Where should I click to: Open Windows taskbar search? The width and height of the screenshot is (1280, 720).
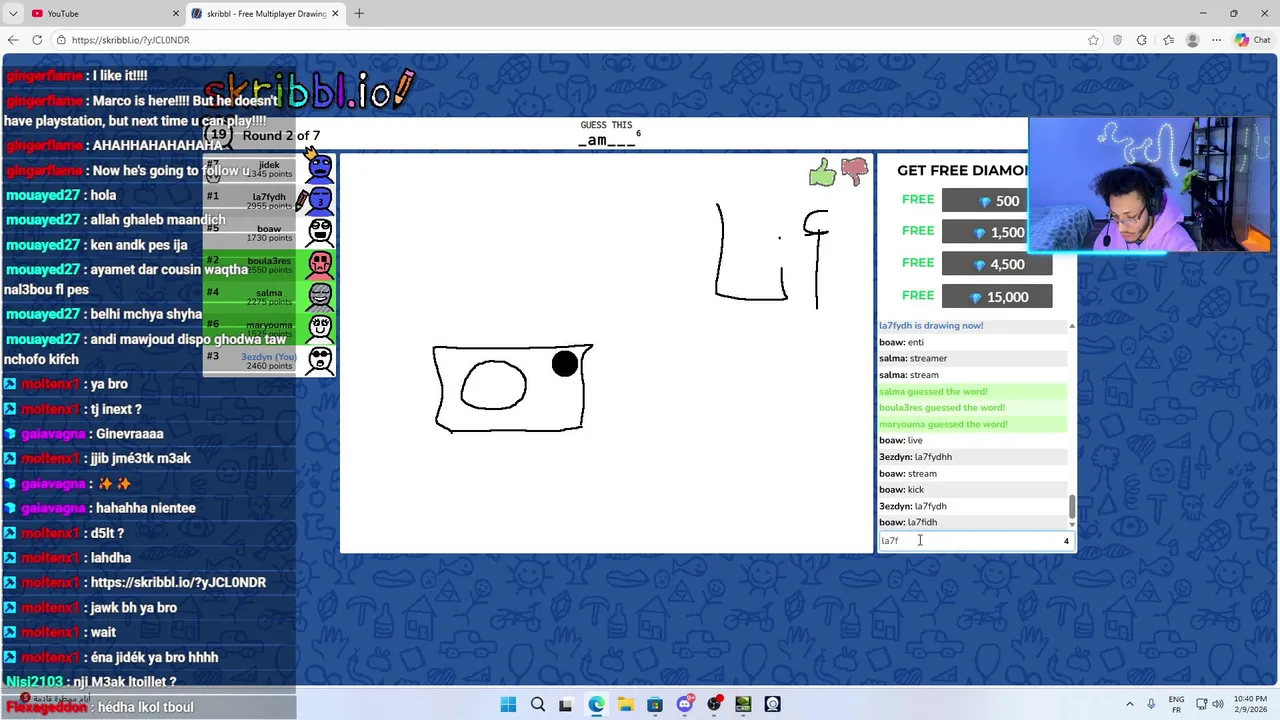coord(538,704)
